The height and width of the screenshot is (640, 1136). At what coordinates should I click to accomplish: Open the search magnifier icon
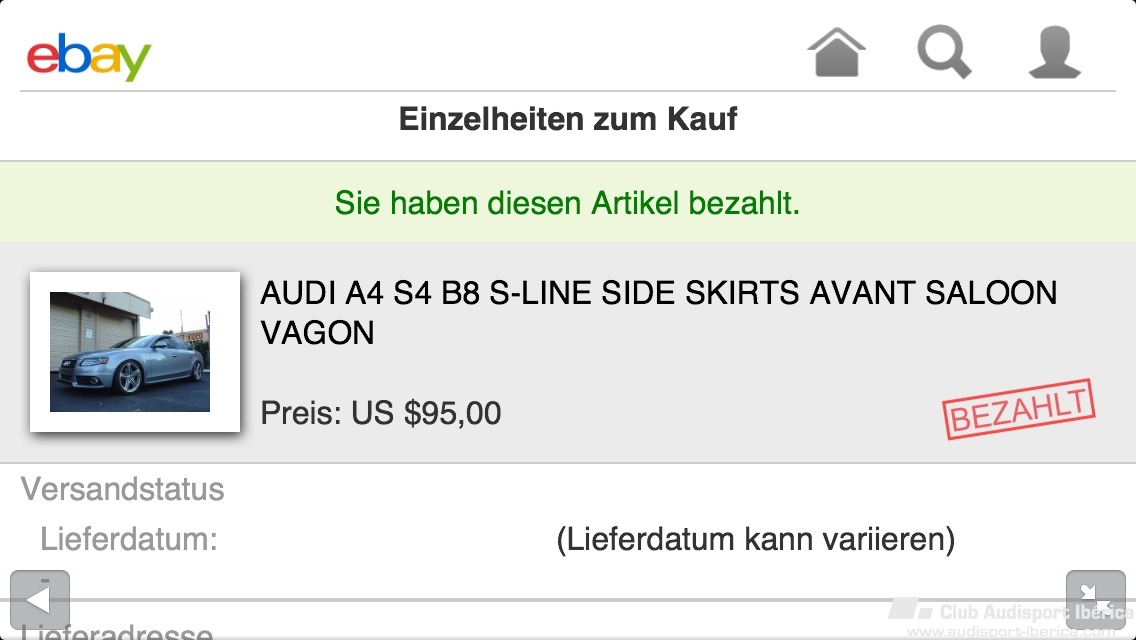[x=944, y=51]
